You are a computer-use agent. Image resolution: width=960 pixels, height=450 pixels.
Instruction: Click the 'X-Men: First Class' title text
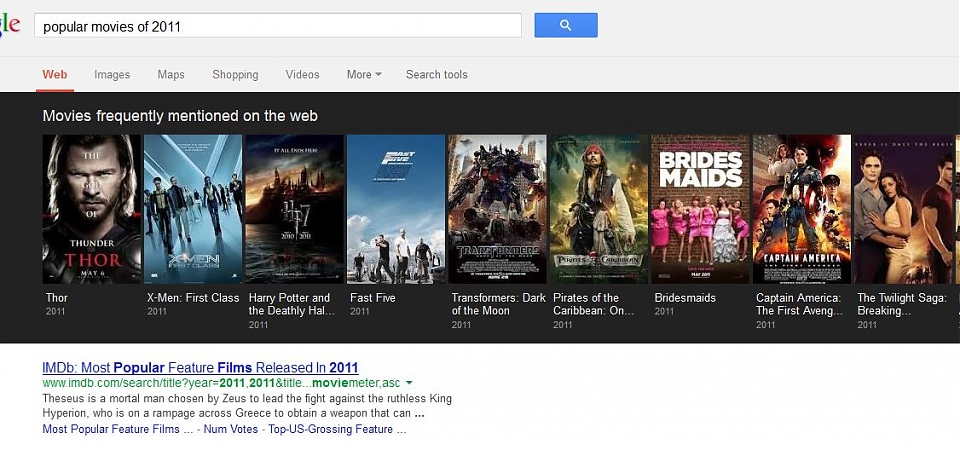pos(193,298)
